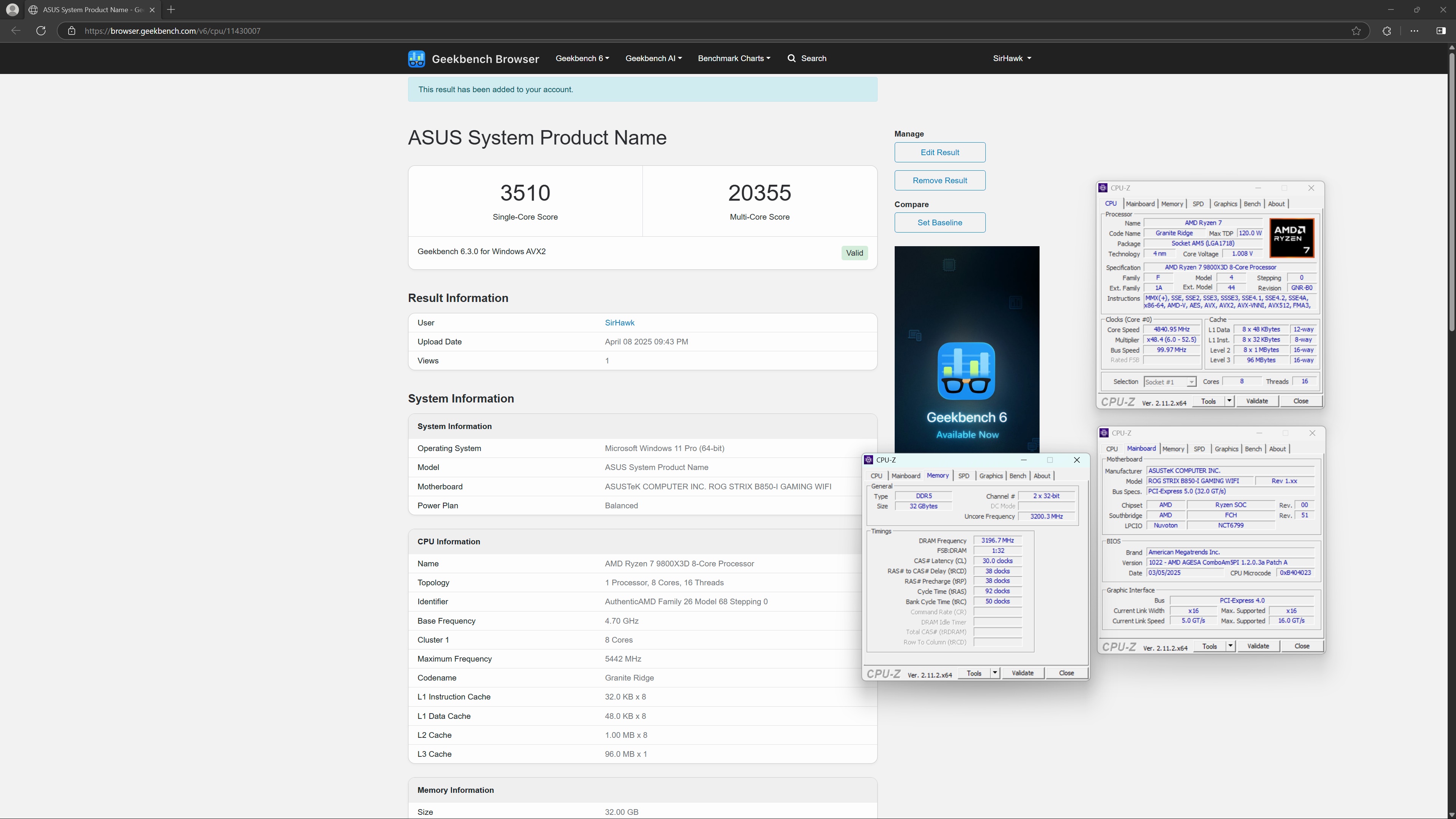Click the DRAM Frequency 3196.7 MHz value
The image size is (1456, 819).
997,541
